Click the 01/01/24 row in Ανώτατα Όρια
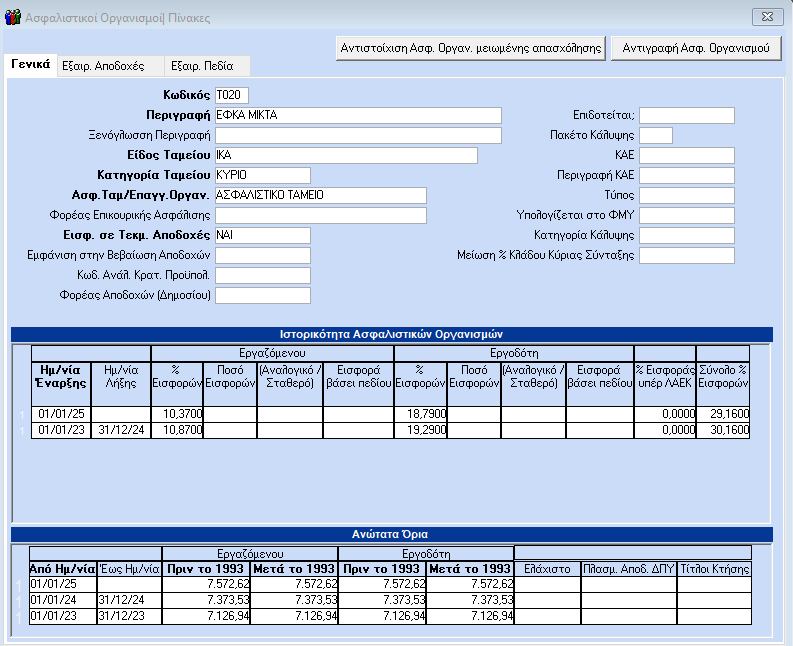The height and width of the screenshot is (646, 793). [x=61, y=599]
